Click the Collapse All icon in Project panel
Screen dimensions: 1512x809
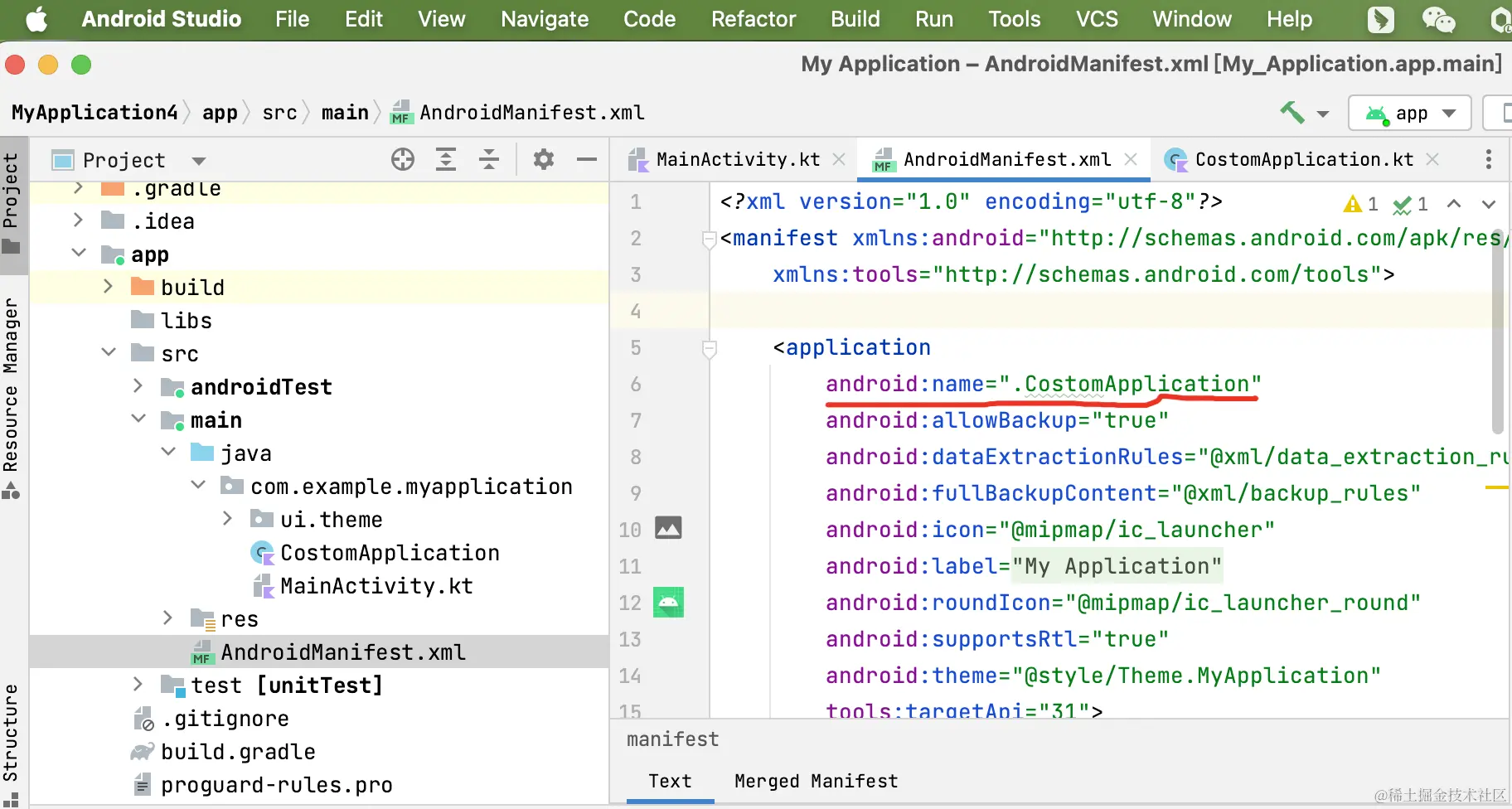[x=489, y=159]
